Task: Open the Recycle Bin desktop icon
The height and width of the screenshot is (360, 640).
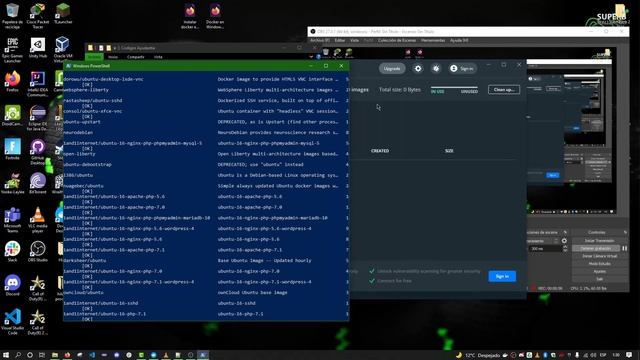Action: coord(12,16)
